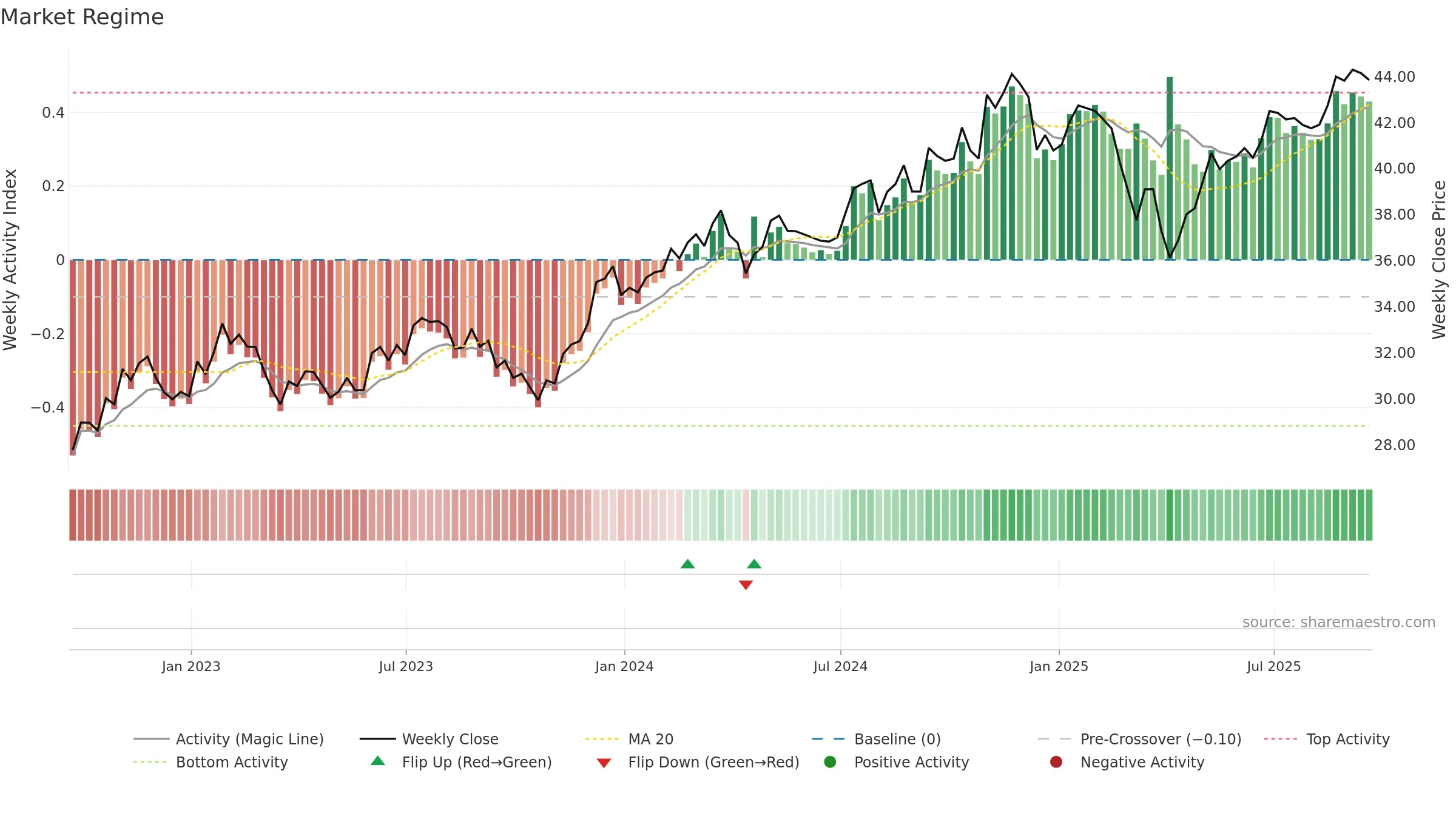Click the Jul 2025 axis label
This screenshot has width=1456, height=819.
point(1274,667)
